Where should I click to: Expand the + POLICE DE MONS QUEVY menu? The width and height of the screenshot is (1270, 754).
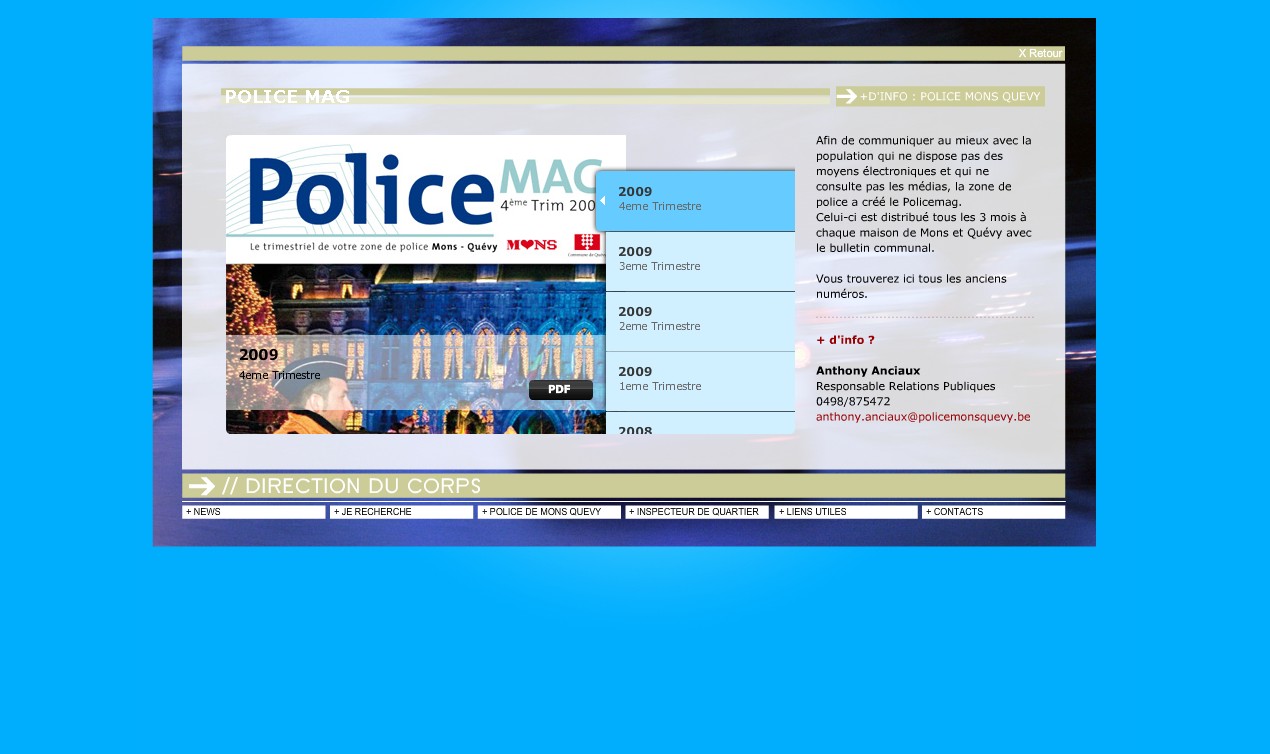click(x=549, y=512)
